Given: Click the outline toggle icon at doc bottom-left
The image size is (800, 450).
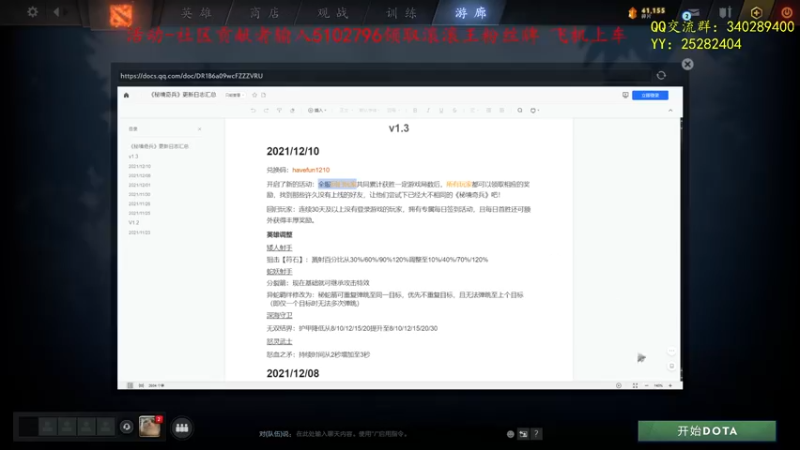Looking at the screenshot, I should [130, 386].
